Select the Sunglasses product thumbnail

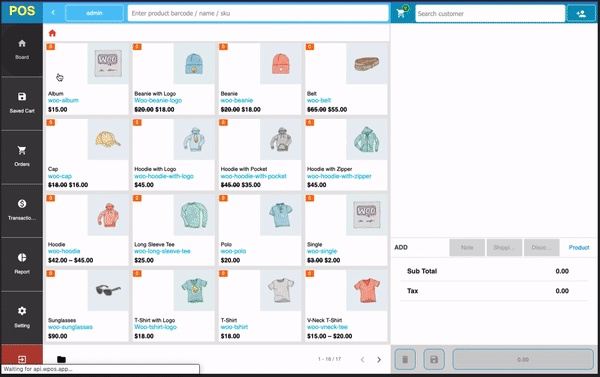pos(108,290)
